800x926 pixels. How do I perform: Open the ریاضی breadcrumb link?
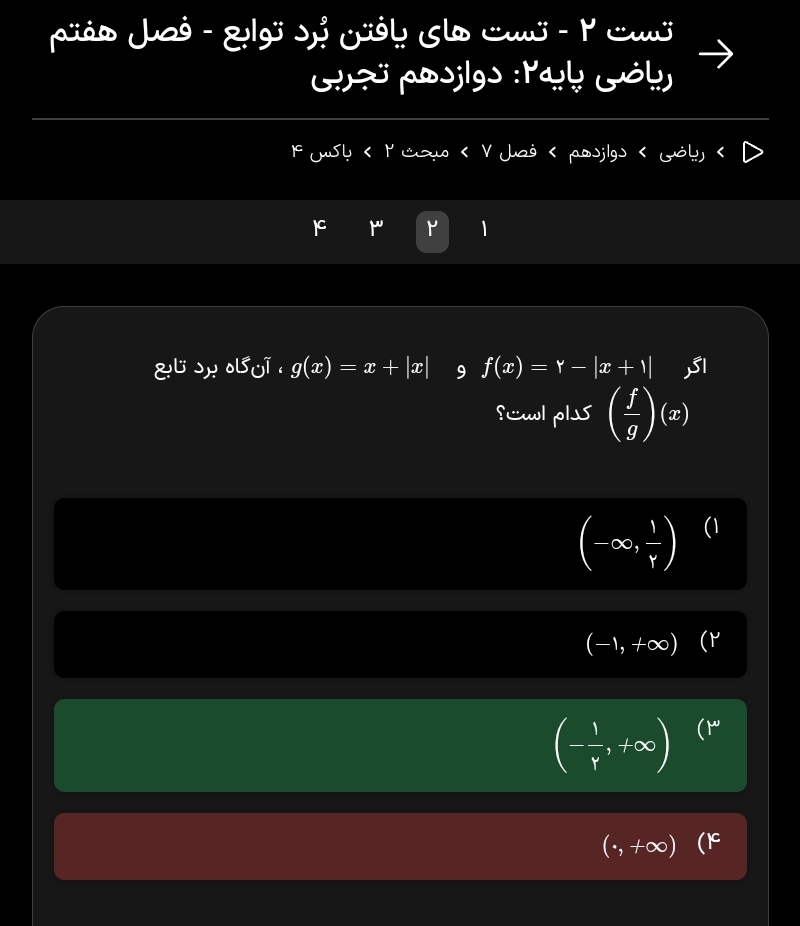682,152
